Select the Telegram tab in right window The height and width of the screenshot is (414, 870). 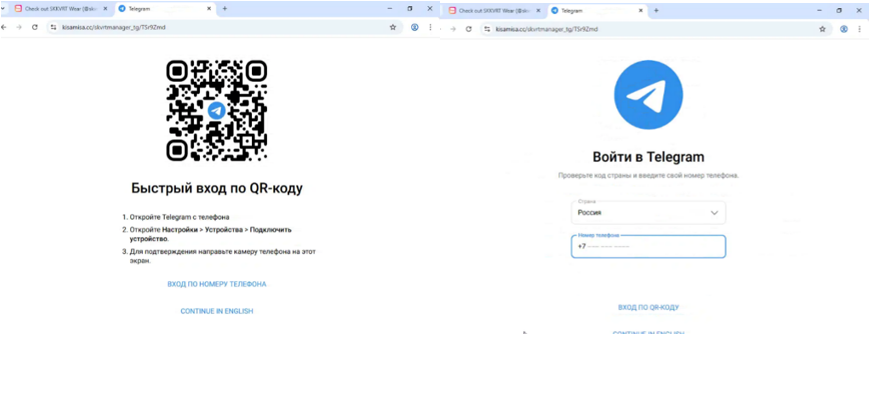pyautogui.click(x=597, y=11)
